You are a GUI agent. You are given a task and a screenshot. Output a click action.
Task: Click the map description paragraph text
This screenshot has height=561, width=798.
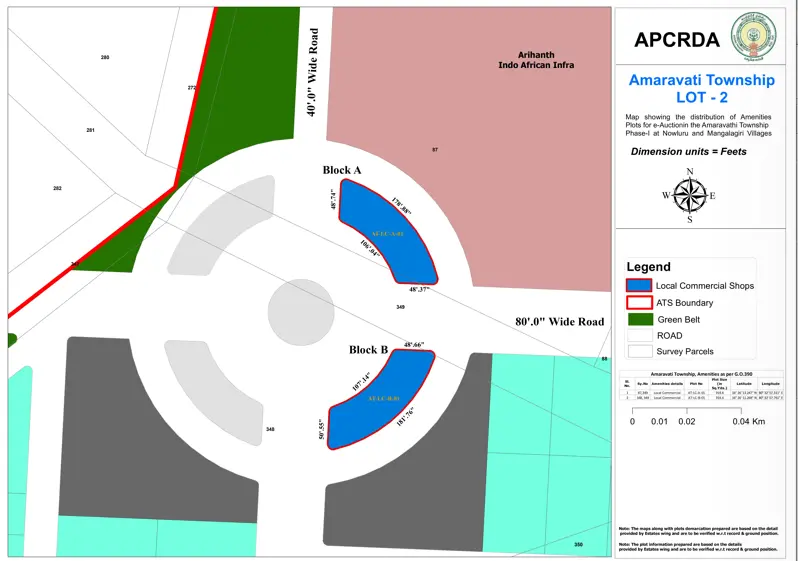698,125
